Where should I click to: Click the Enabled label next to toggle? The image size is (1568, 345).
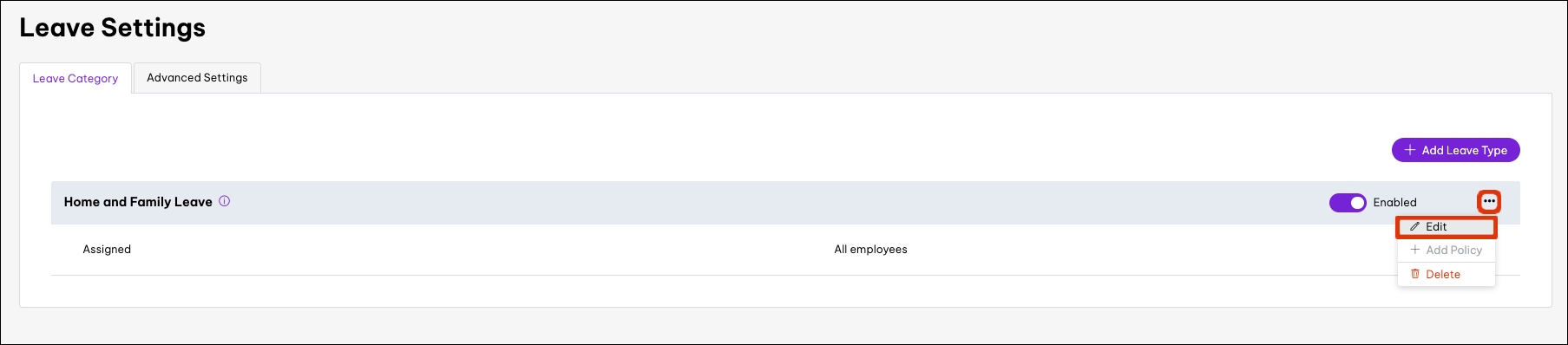pyautogui.click(x=1394, y=203)
